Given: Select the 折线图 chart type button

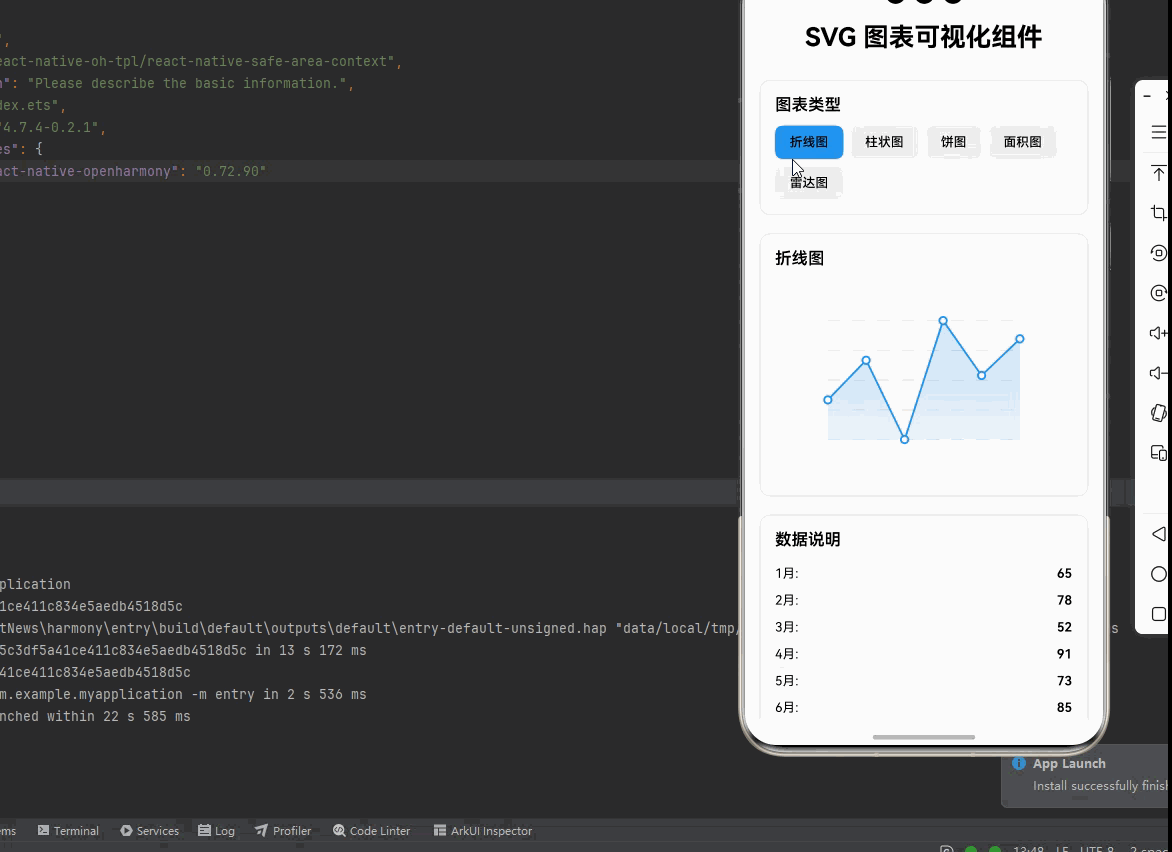Looking at the screenshot, I should [809, 142].
